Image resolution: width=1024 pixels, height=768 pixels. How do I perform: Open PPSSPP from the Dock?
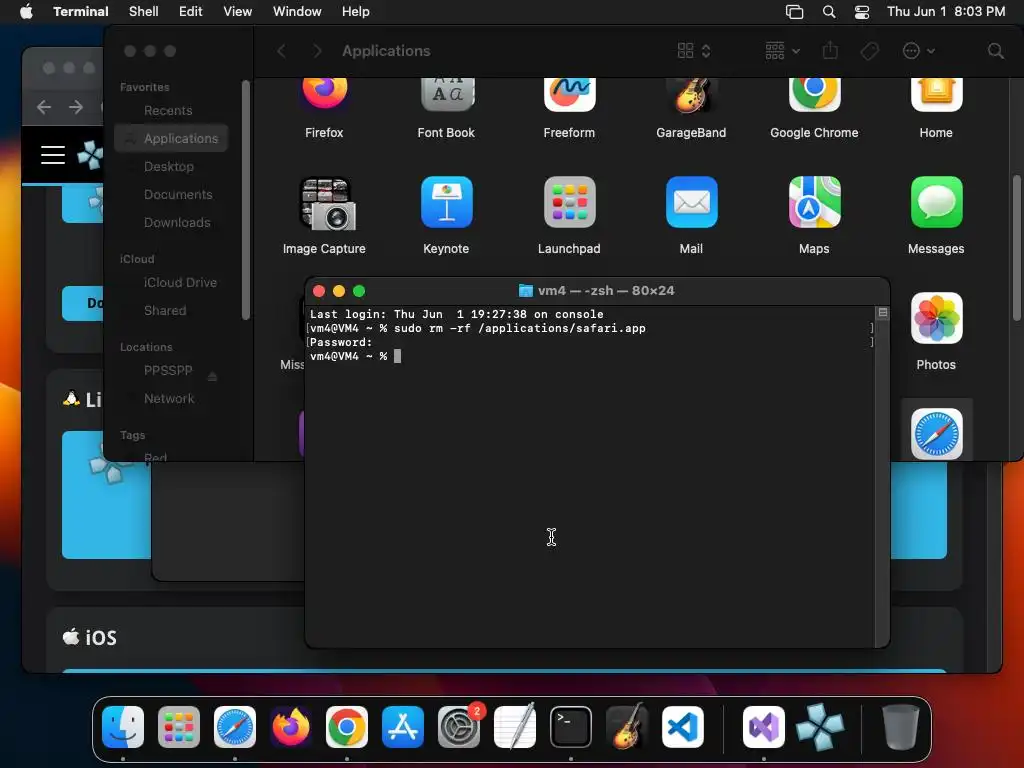point(820,726)
